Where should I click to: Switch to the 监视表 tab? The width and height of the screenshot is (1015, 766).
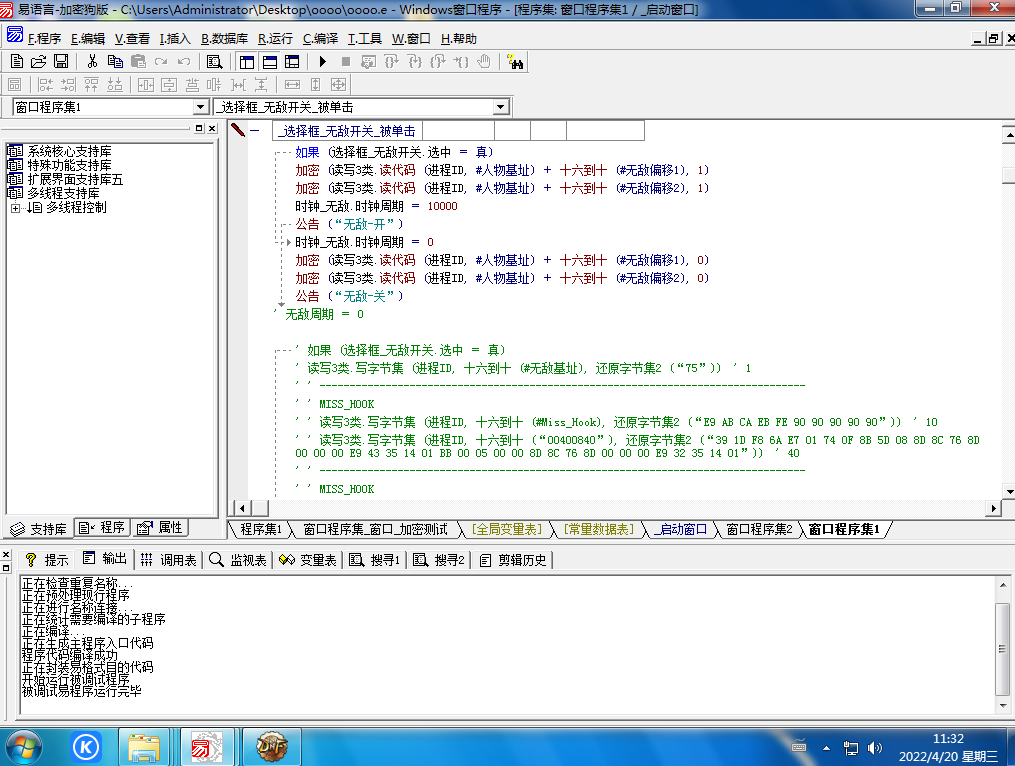point(238,560)
